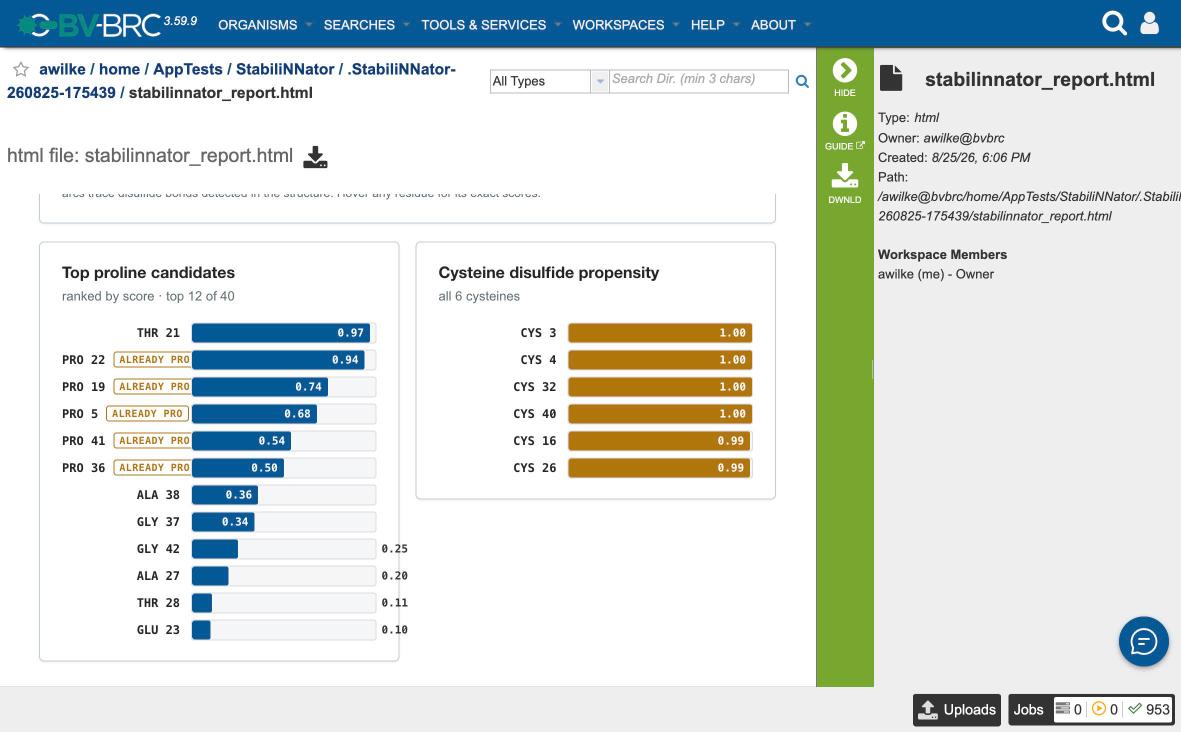
Task: Open the chat assistant bubble
Action: (1143, 642)
